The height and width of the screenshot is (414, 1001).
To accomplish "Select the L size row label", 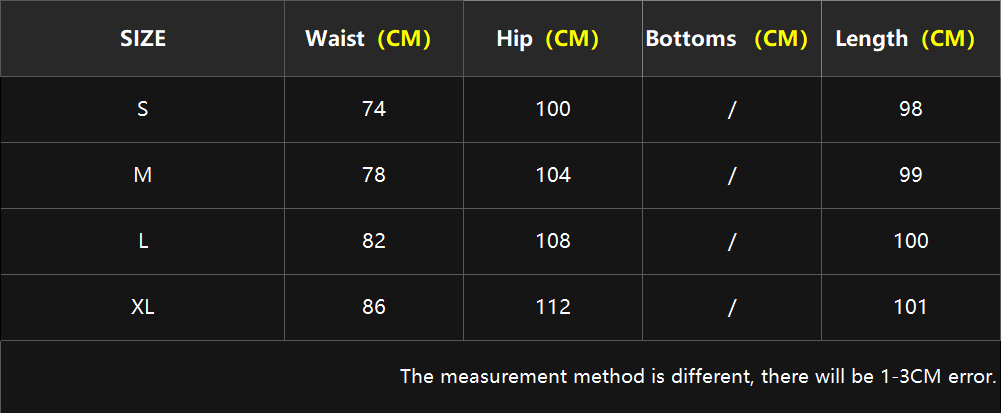I will click(143, 241).
